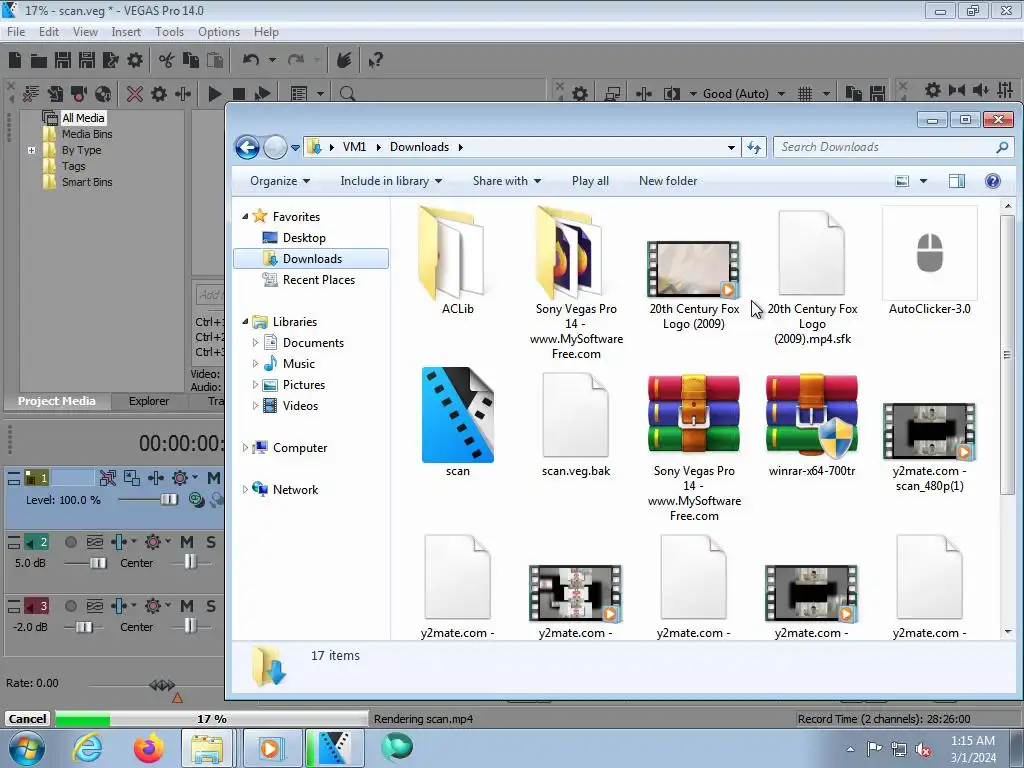
Task: Click the red X remove media icon
Action: [135, 94]
